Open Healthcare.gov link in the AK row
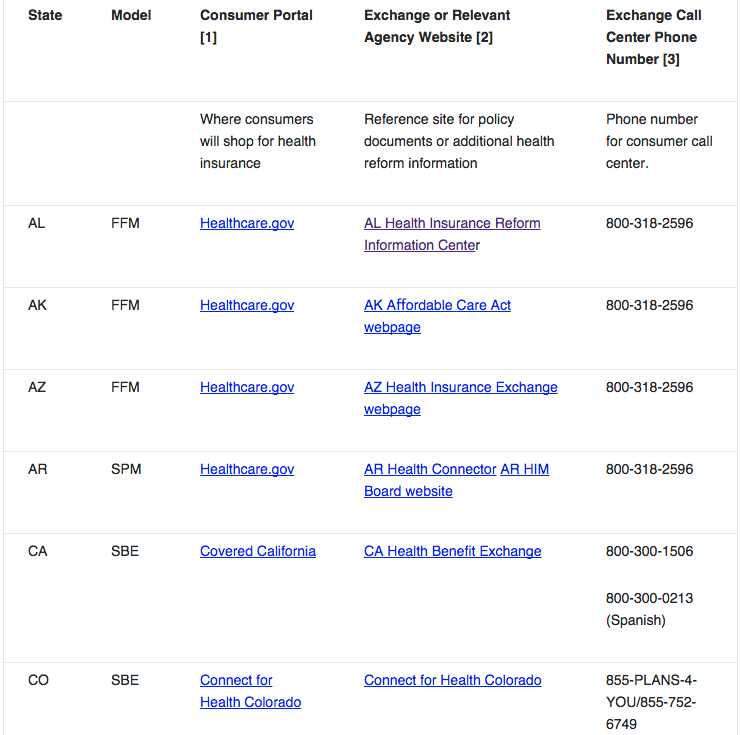Screen dimensions: 740x735 [x=247, y=305]
